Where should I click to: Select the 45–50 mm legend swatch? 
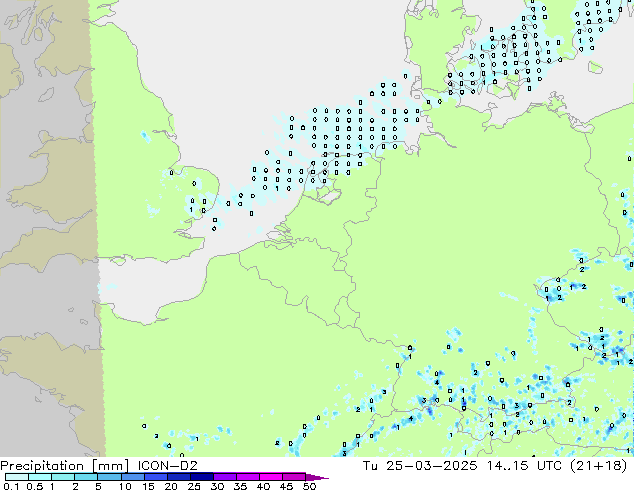(x=293, y=477)
